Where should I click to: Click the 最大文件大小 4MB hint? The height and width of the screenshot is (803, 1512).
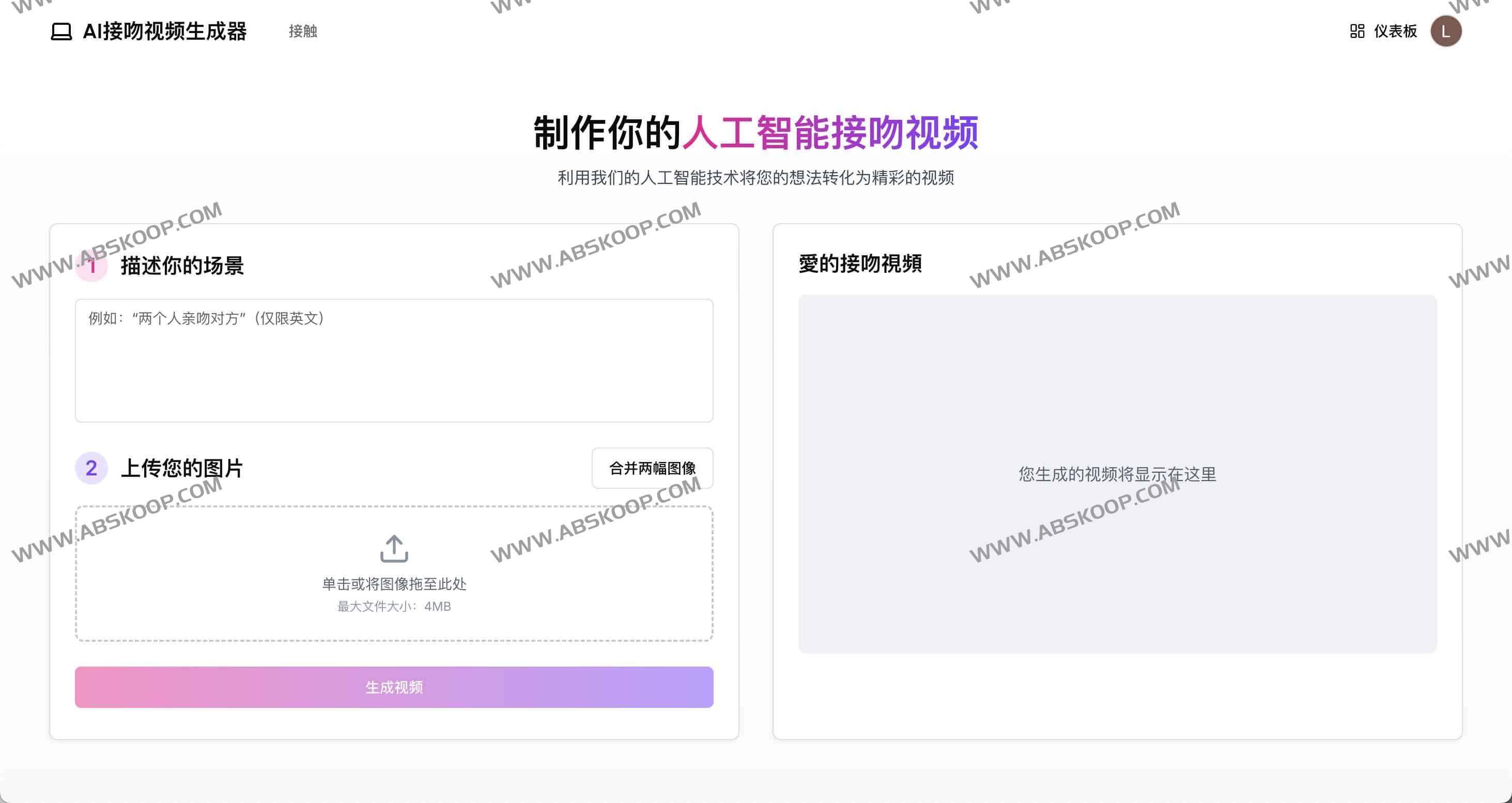394,606
